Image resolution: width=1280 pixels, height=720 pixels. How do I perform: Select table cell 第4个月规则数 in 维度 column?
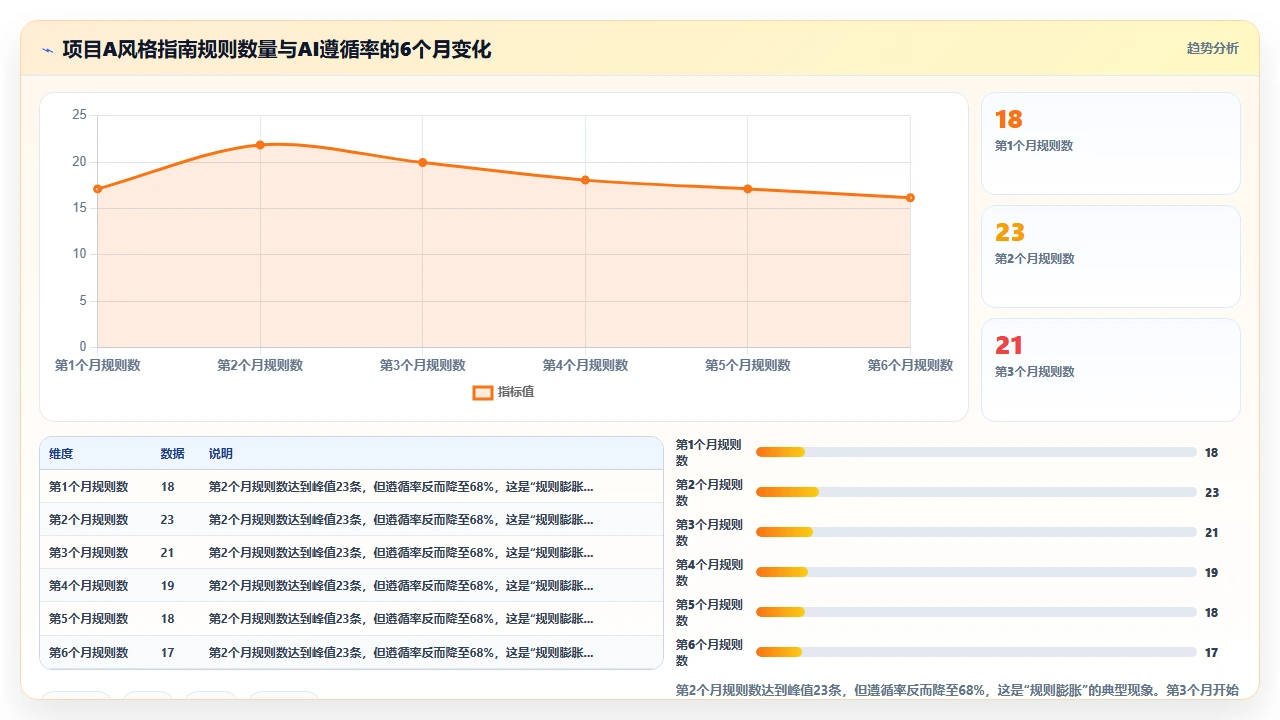point(88,586)
